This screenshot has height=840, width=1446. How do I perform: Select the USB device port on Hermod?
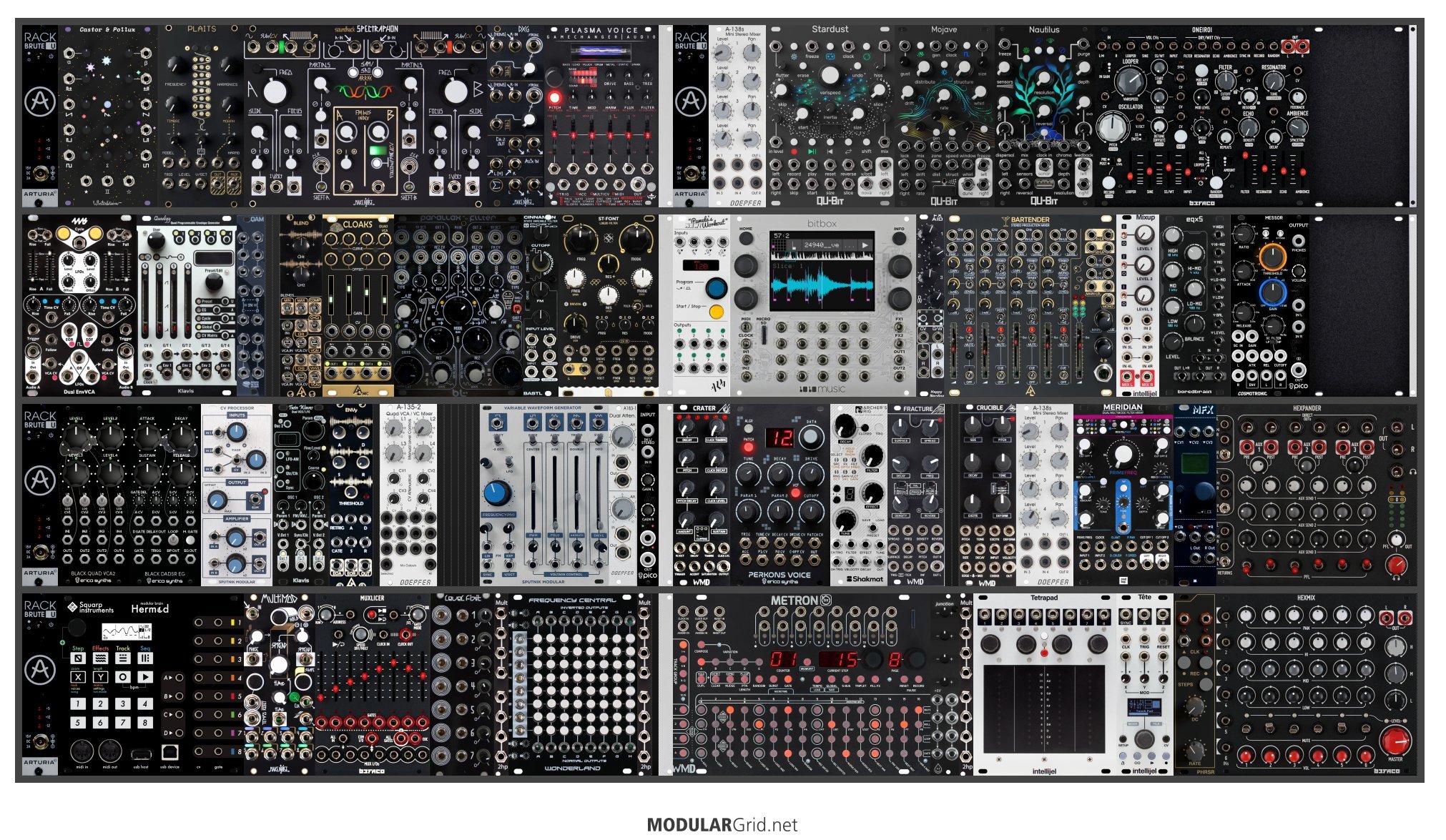click(x=170, y=752)
